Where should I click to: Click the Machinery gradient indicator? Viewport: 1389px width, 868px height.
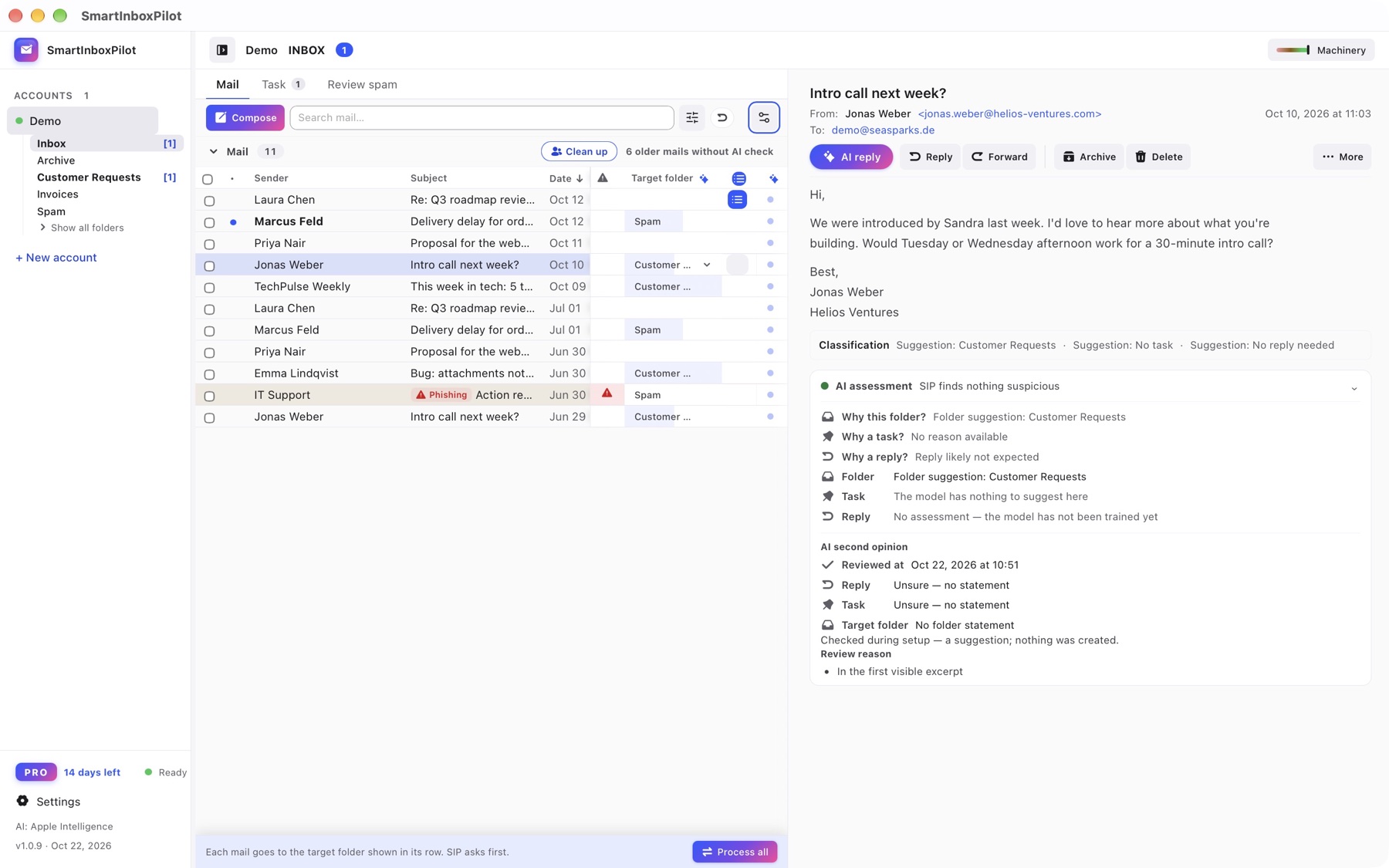1293,50
